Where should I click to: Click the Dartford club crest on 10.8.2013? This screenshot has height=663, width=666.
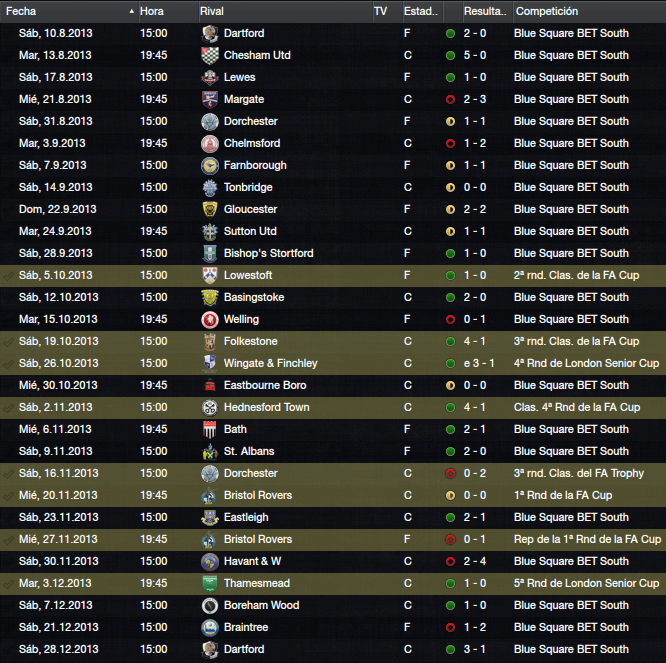[x=209, y=34]
